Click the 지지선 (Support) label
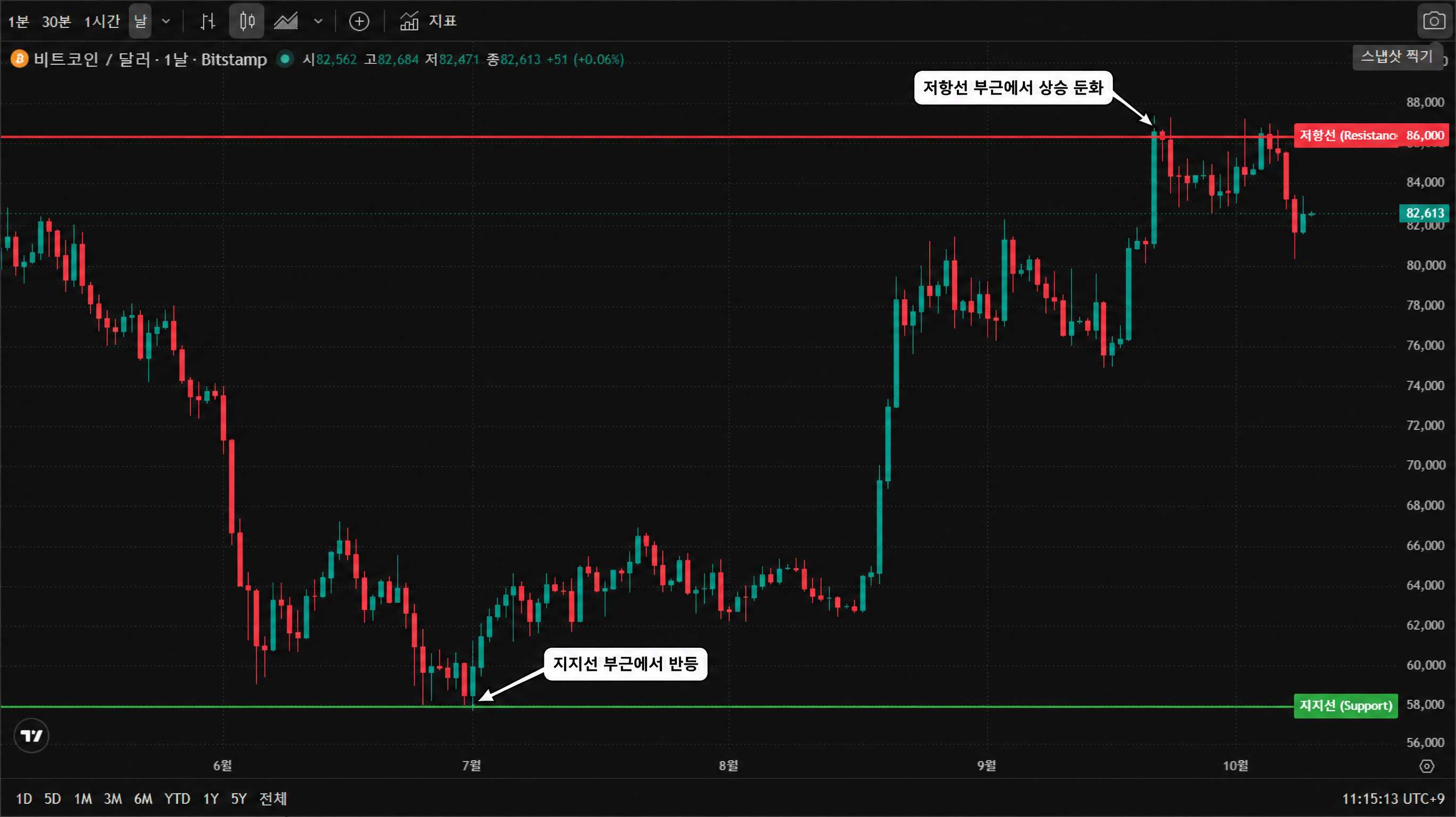Viewport: 1456px width, 817px height. coord(1345,706)
